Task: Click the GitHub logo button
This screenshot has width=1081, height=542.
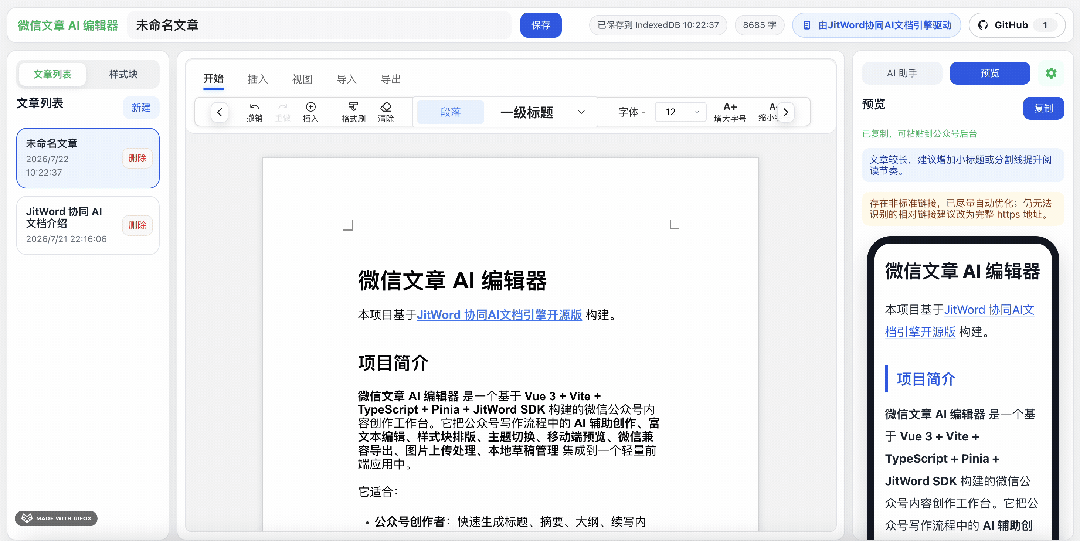Action: pos(1017,26)
